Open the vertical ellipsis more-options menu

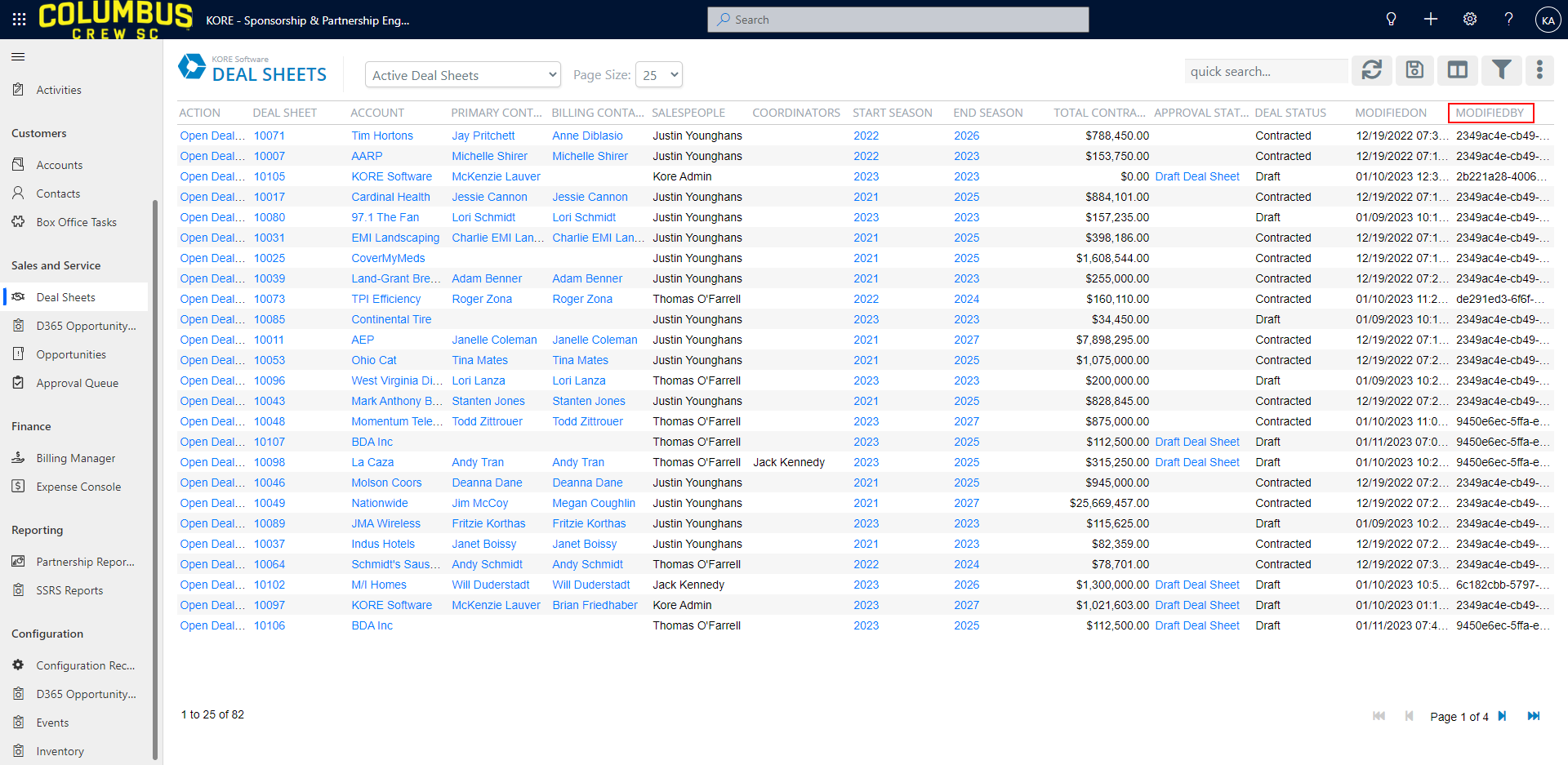click(x=1539, y=71)
